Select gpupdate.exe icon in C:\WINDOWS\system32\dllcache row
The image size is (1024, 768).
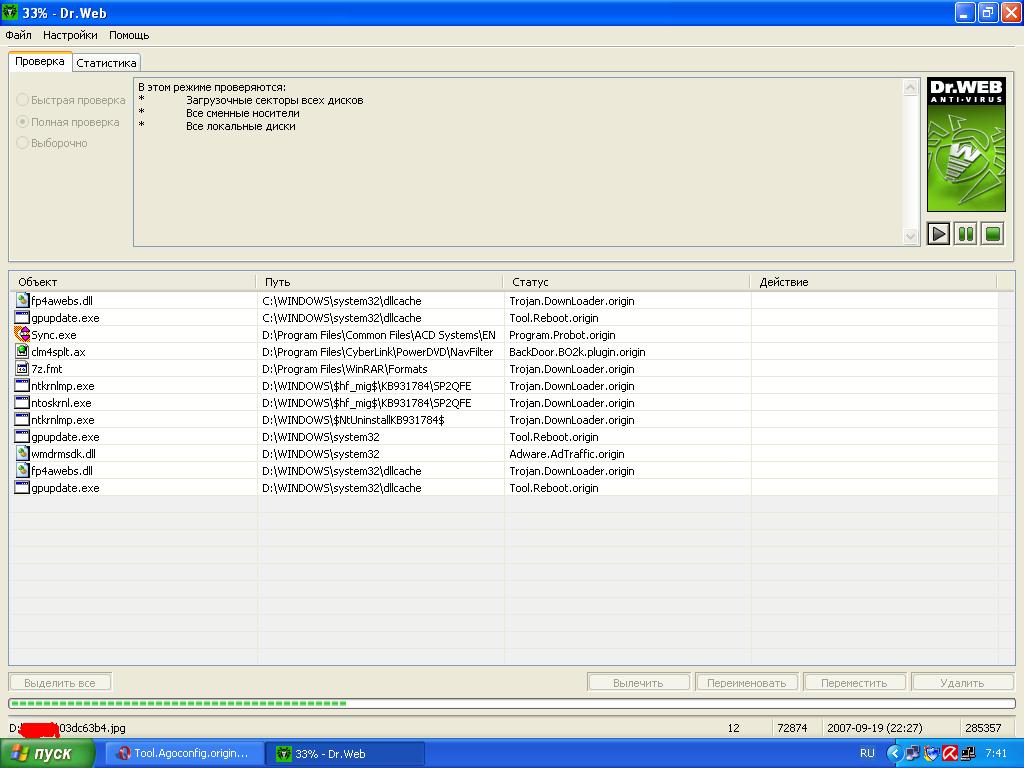pyautogui.click(x=22, y=317)
